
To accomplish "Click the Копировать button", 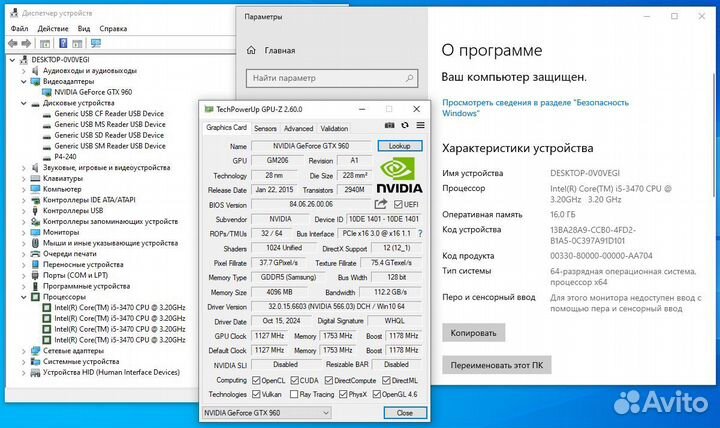I will click(x=473, y=332).
